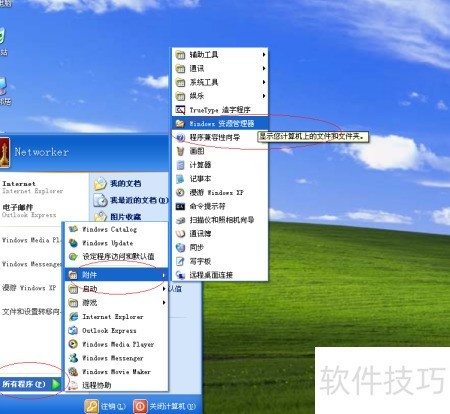Launch the 远程桌面连接 icon

click(180, 275)
